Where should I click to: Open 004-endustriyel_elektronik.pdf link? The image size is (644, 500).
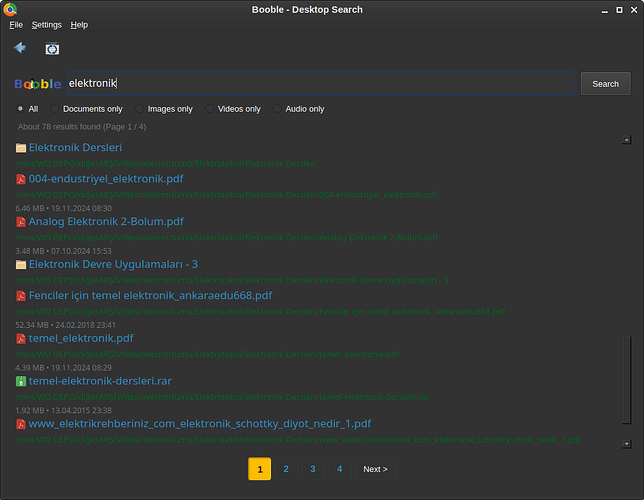pos(106,179)
